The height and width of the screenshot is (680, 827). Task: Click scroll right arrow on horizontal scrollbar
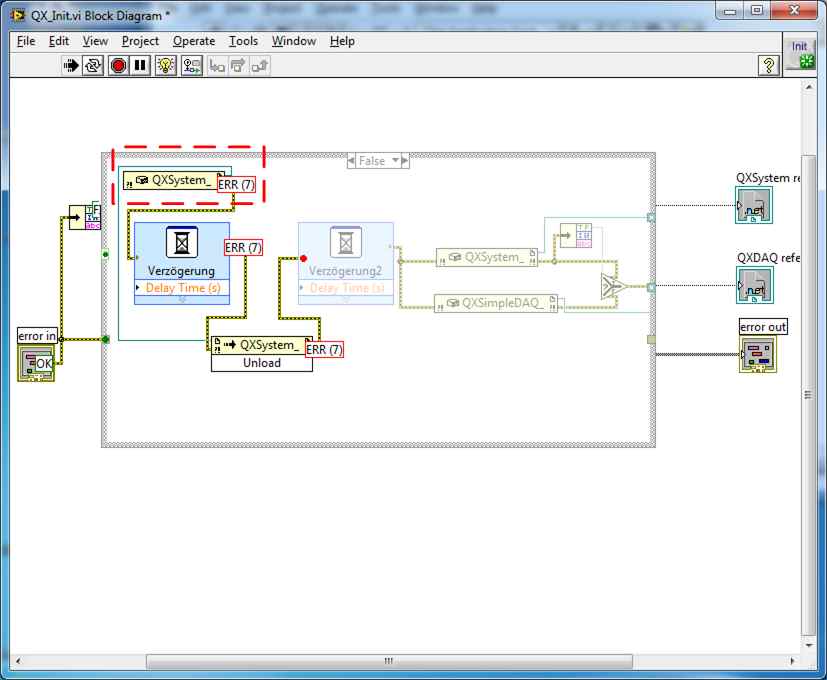pos(792,660)
